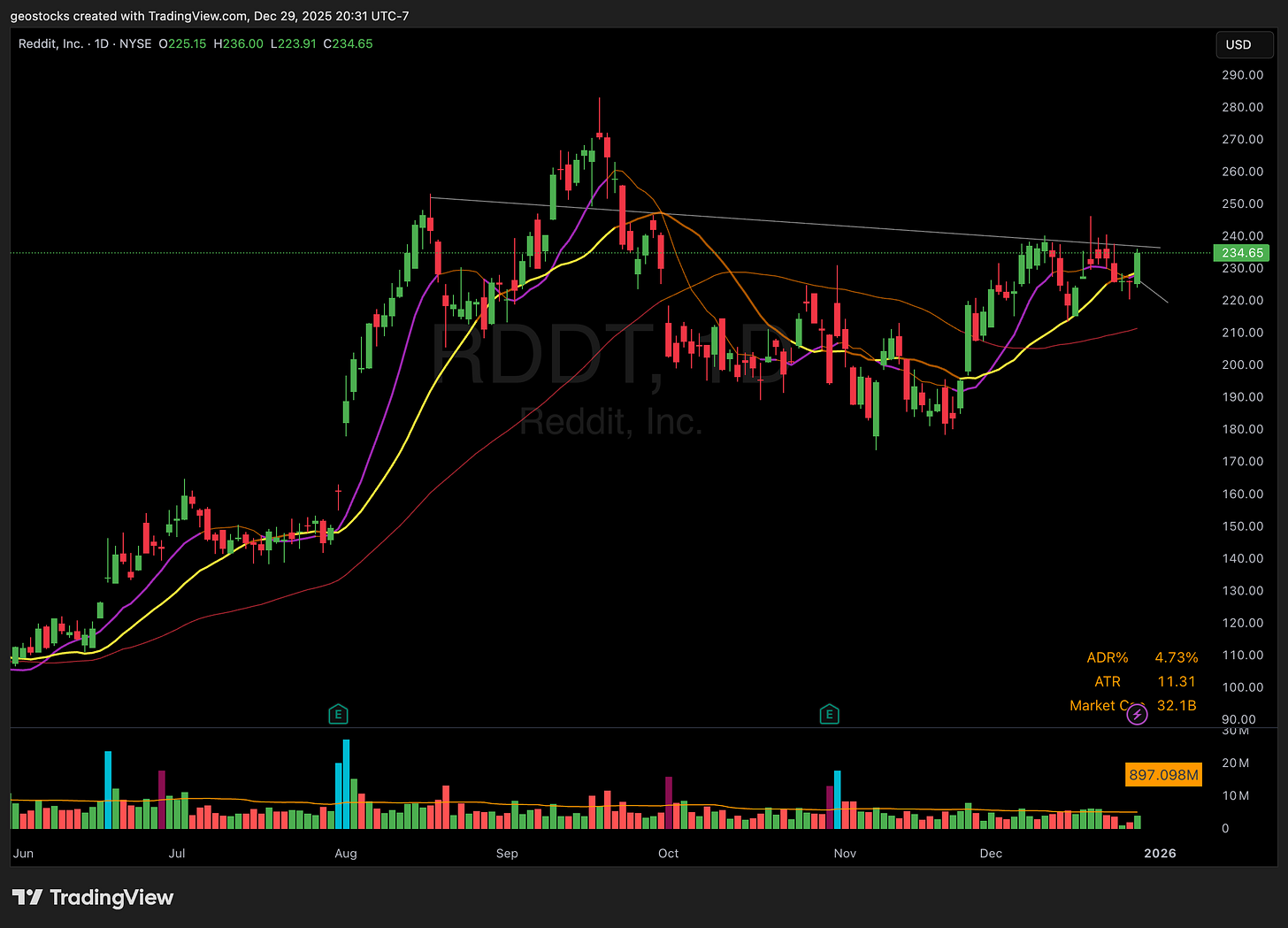This screenshot has width=1288, height=928.
Task: Click the geostocks attribution header text
Action: (210, 16)
